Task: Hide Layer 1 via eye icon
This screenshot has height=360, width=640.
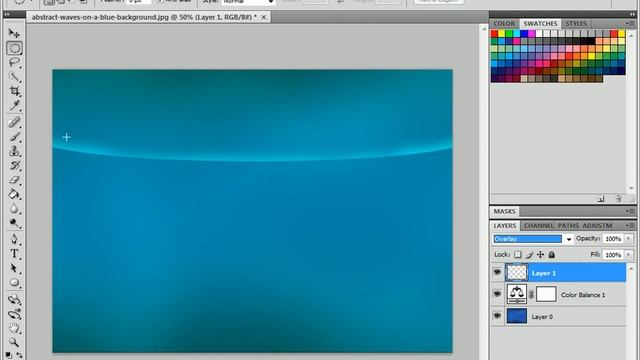Action: pos(497,272)
